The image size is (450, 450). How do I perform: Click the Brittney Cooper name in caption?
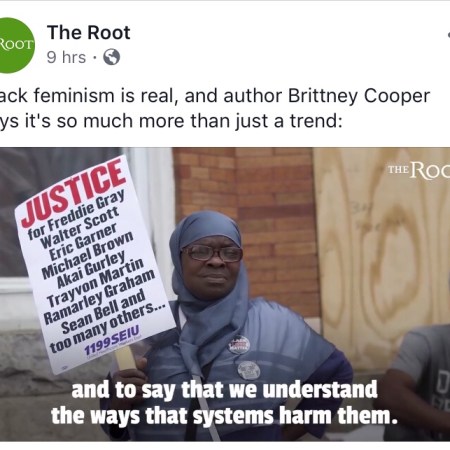359,96
